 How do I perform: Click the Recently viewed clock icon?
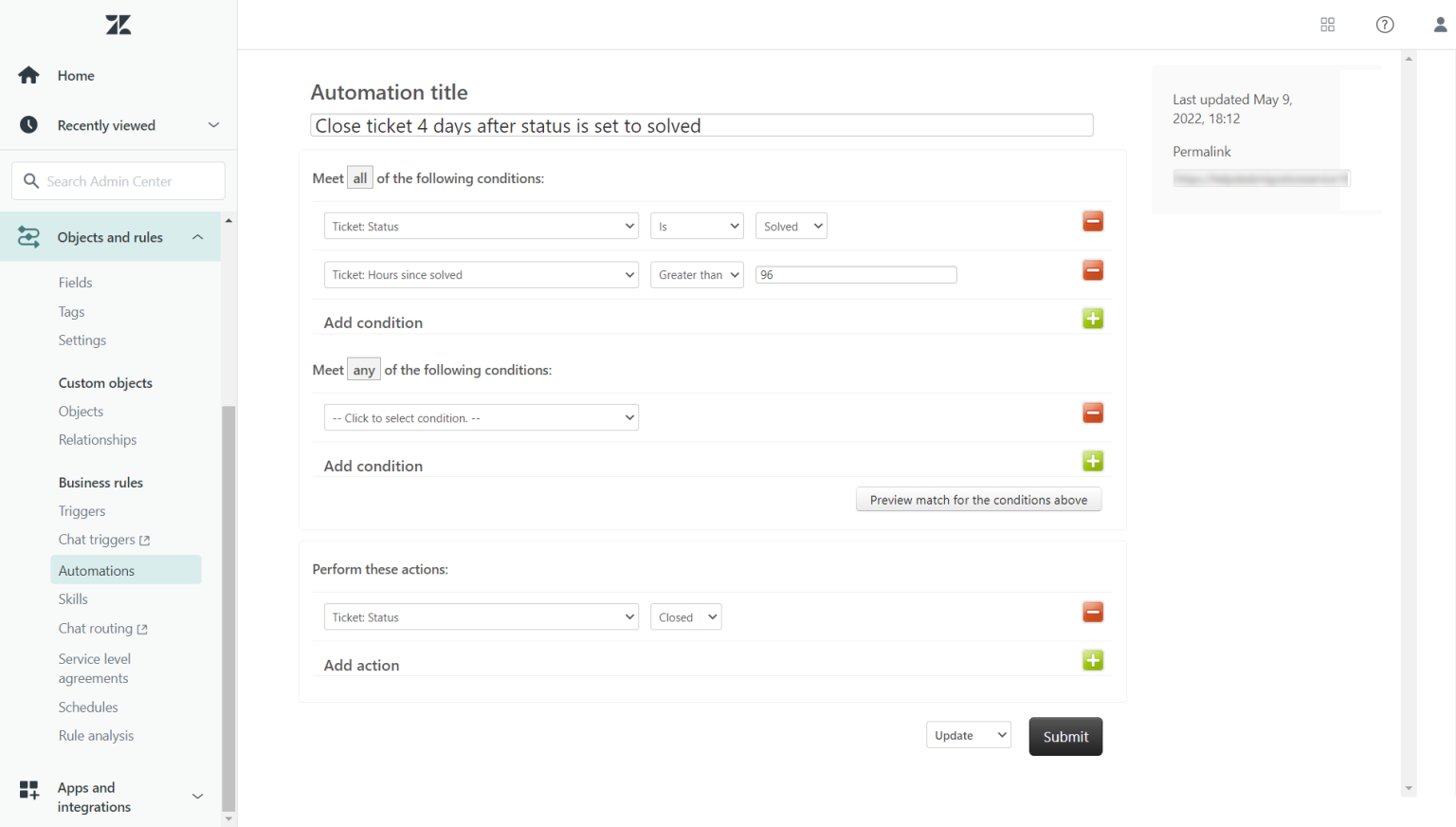(x=28, y=124)
